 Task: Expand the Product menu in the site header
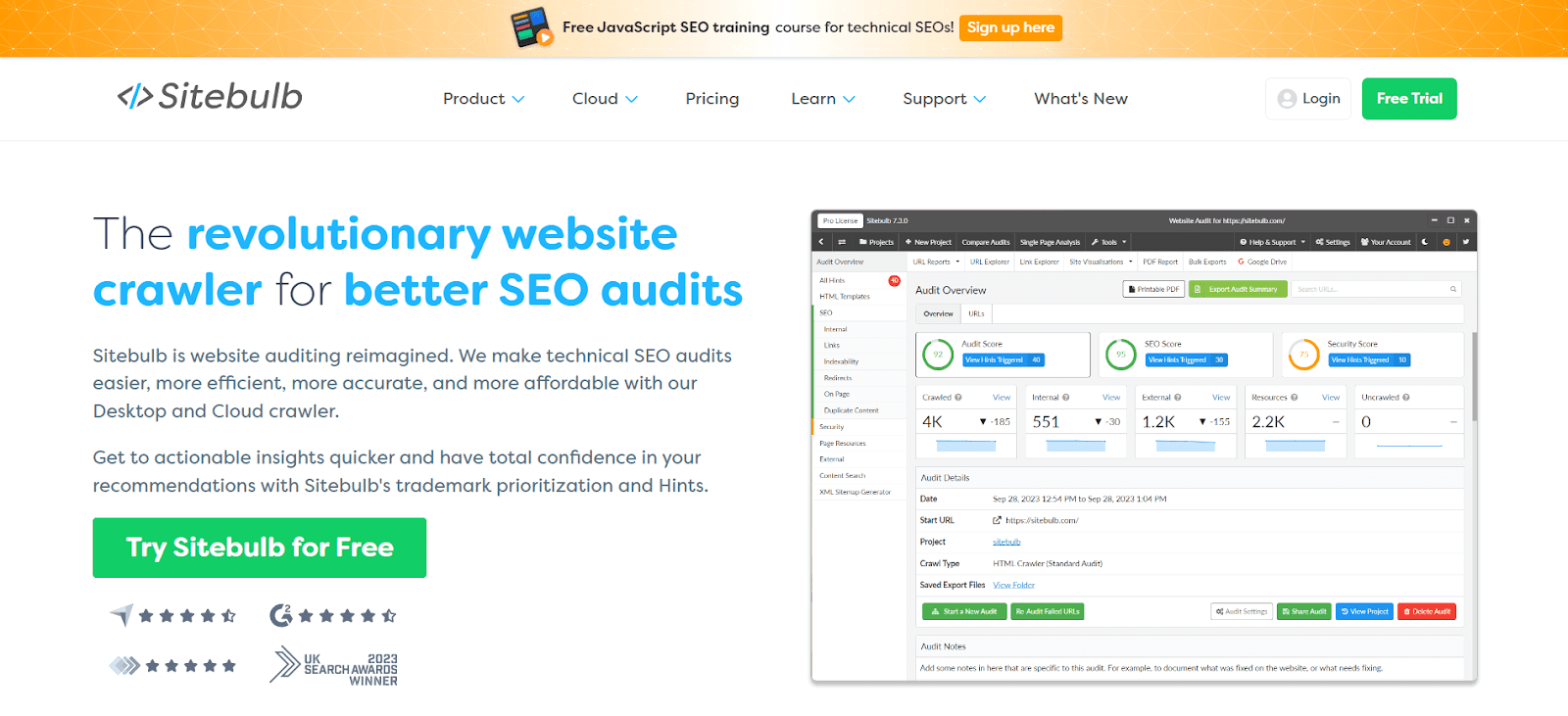(x=483, y=99)
